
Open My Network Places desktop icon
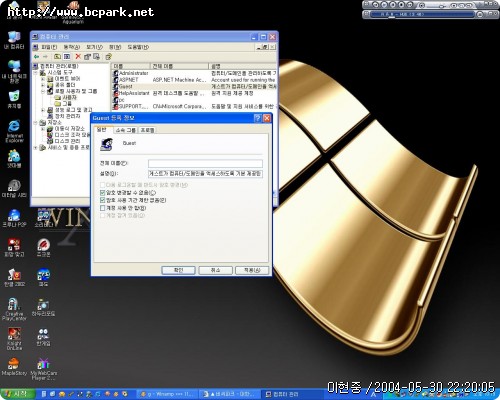(14, 71)
